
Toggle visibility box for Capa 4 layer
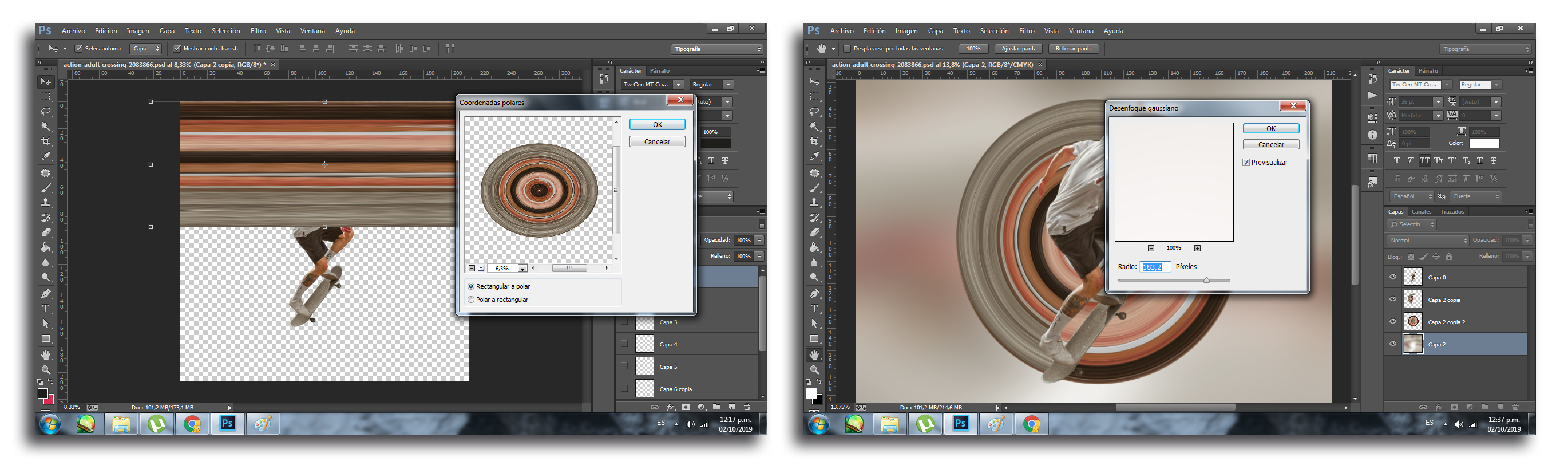point(624,344)
